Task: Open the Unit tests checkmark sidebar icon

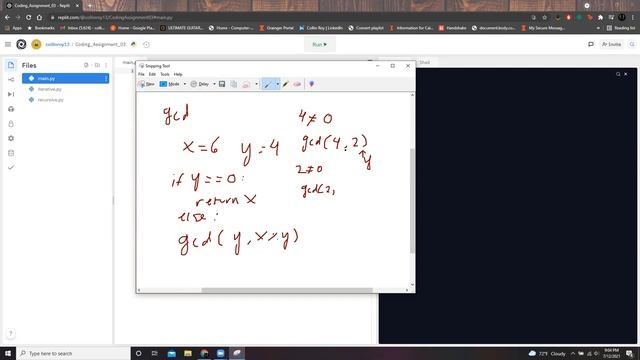Action: point(11,167)
